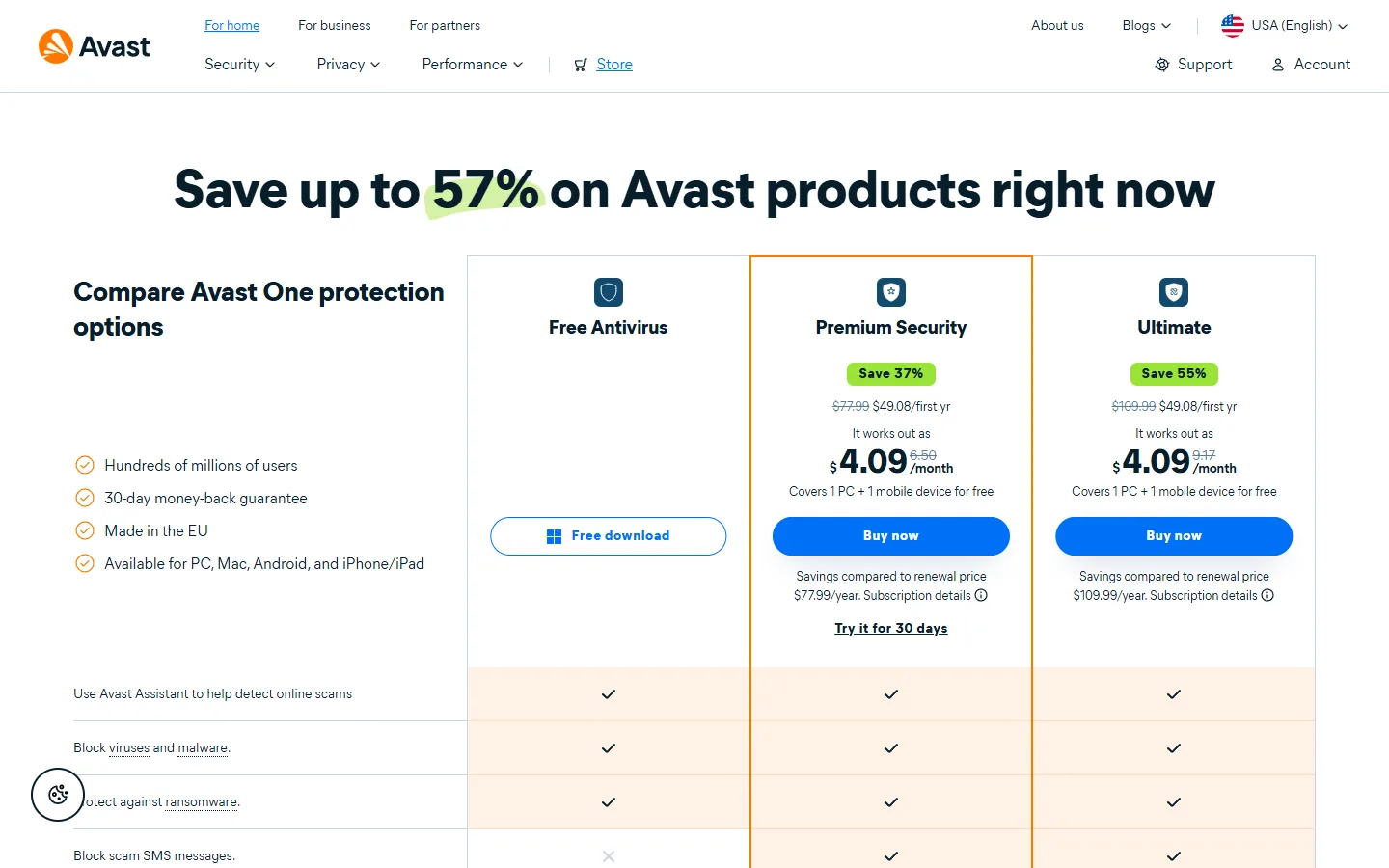Expand the Security dropdown menu
The height and width of the screenshot is (868, 1389).
[x=240, y=65]
